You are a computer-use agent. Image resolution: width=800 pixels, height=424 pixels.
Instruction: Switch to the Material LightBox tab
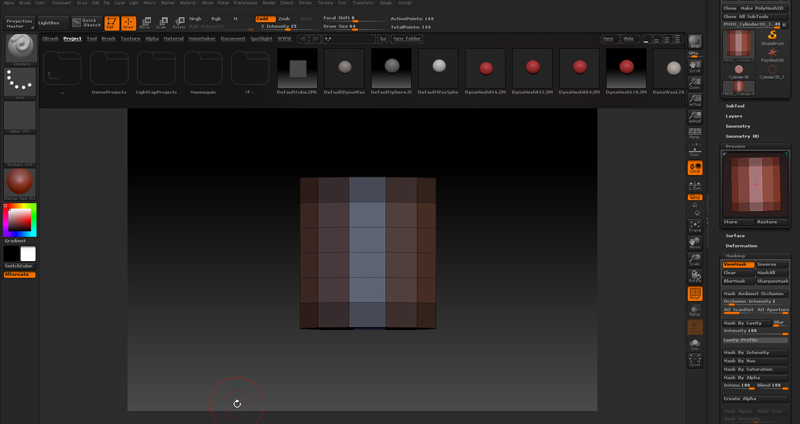173,39
